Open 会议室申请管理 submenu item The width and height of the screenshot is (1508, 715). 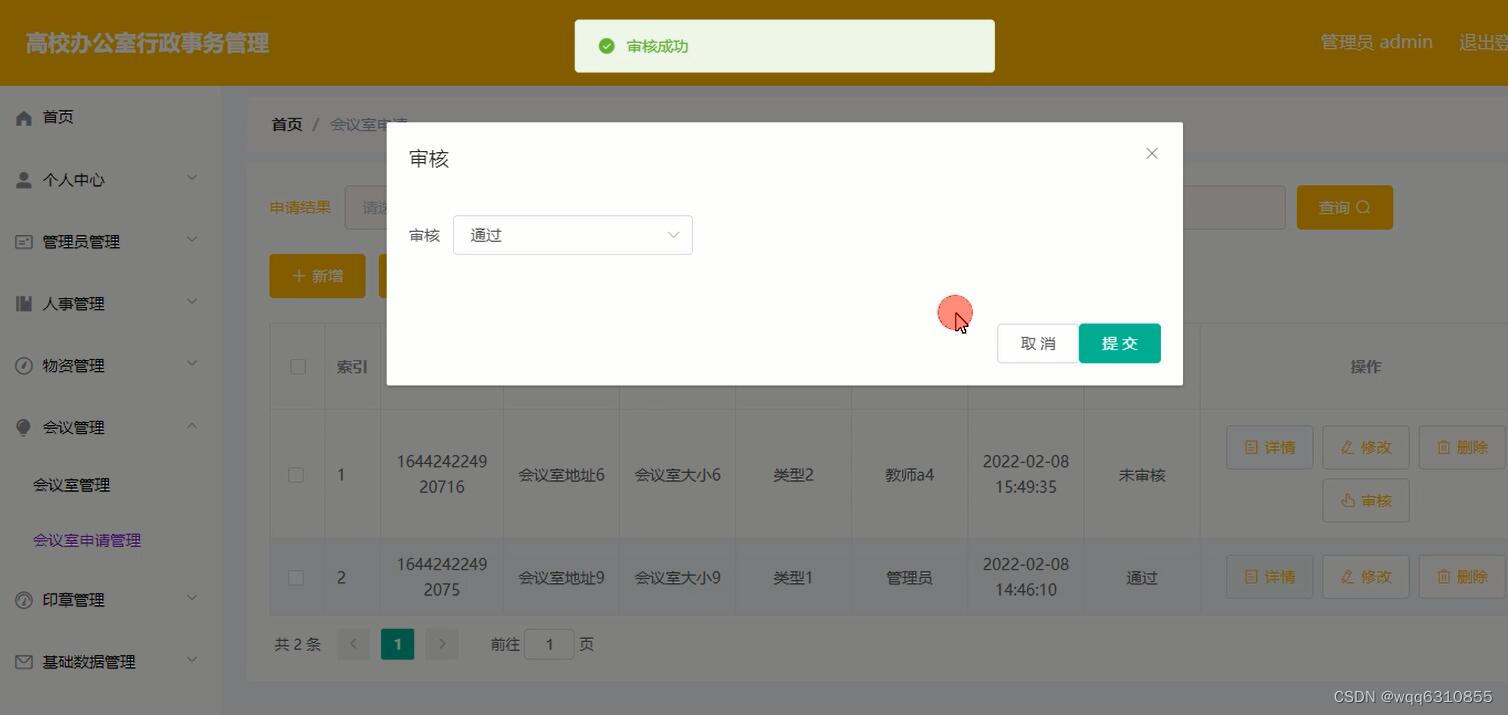[x=87, y=540]
